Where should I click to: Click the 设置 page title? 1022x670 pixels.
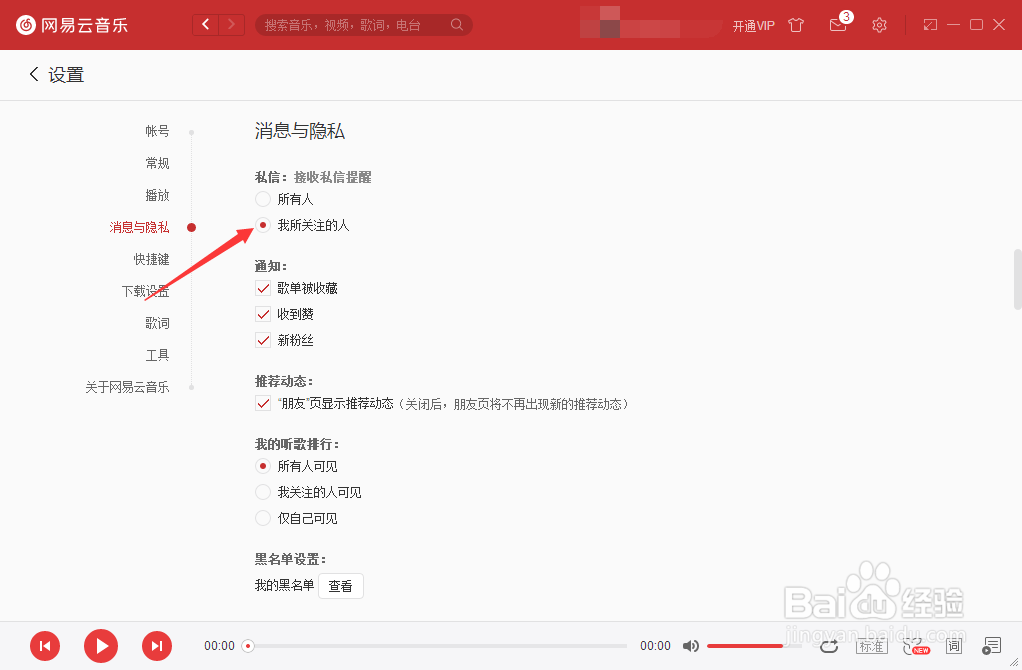pyautogui.click(x=66, y=75)
